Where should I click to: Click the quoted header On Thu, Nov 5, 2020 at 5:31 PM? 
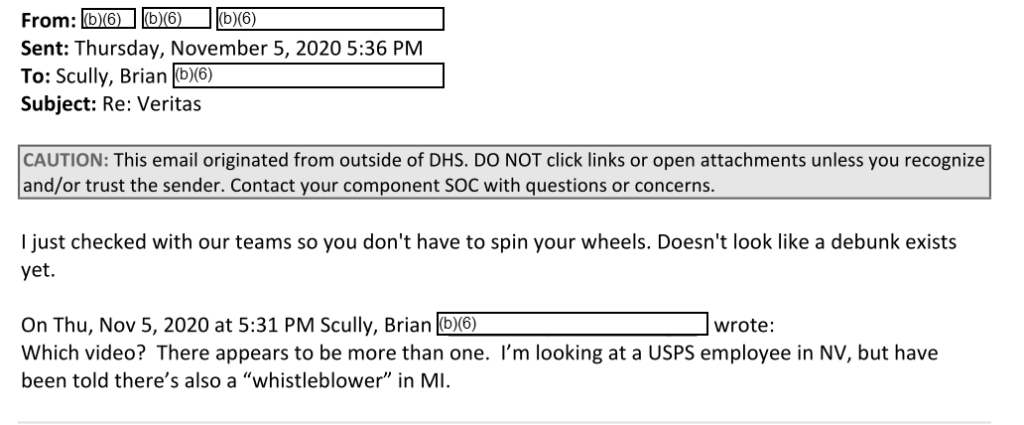[x=168, y=325]
